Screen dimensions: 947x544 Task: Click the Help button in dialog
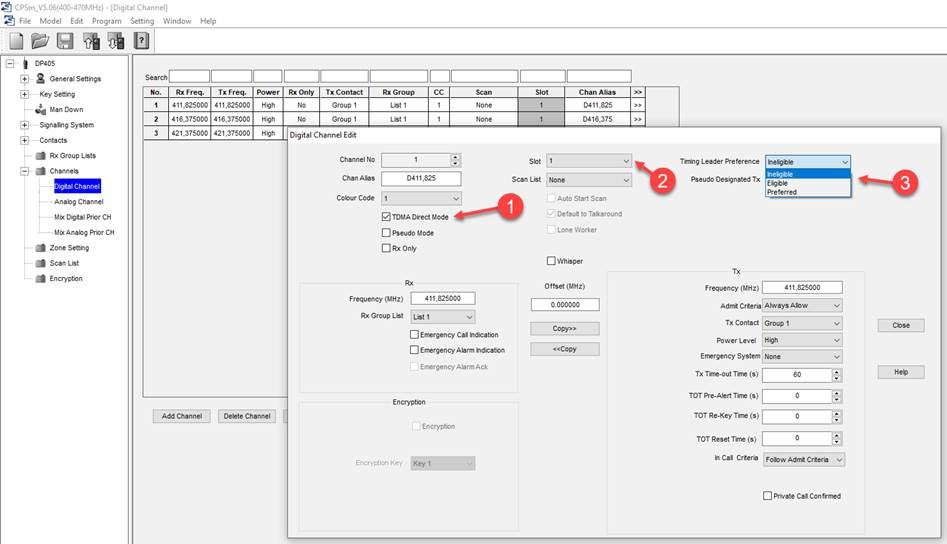coord(900,372)
